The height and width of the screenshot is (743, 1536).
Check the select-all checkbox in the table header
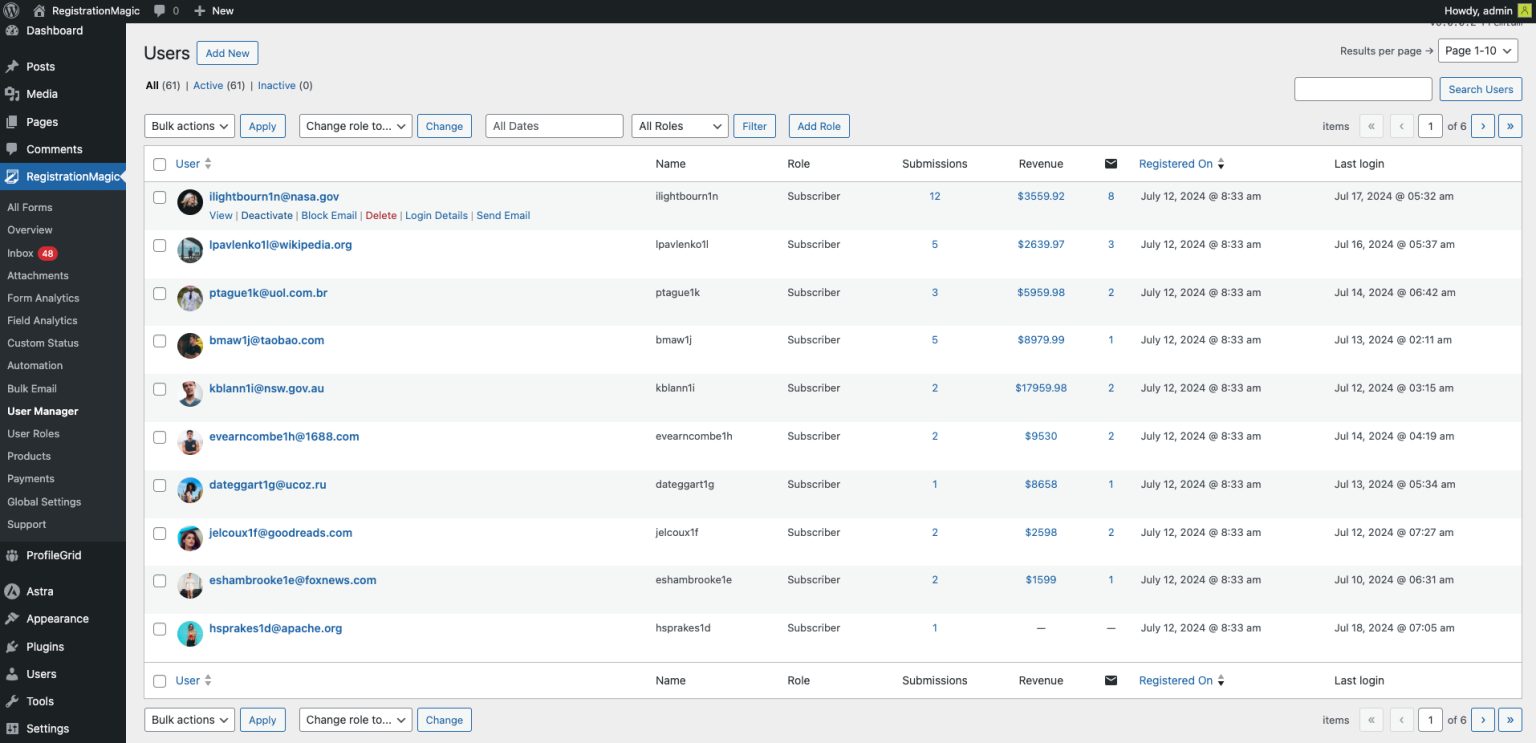(159, 163)
